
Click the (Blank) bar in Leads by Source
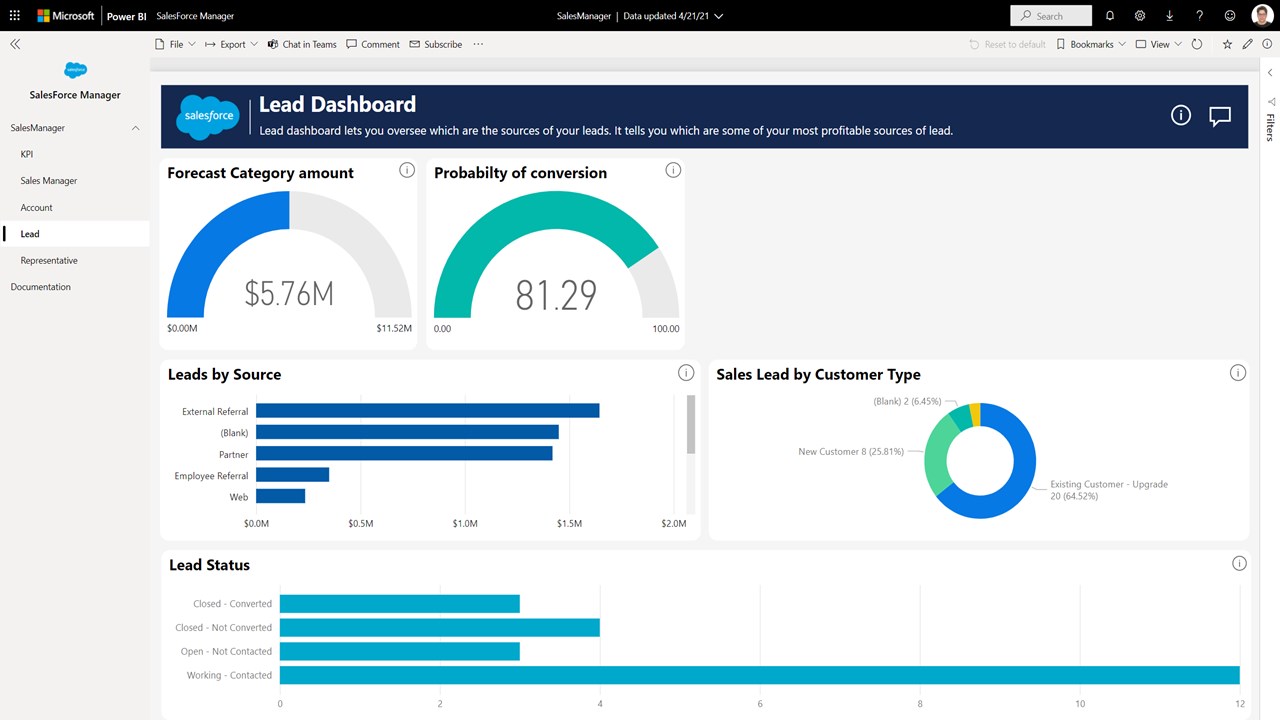tap(408, 432)
